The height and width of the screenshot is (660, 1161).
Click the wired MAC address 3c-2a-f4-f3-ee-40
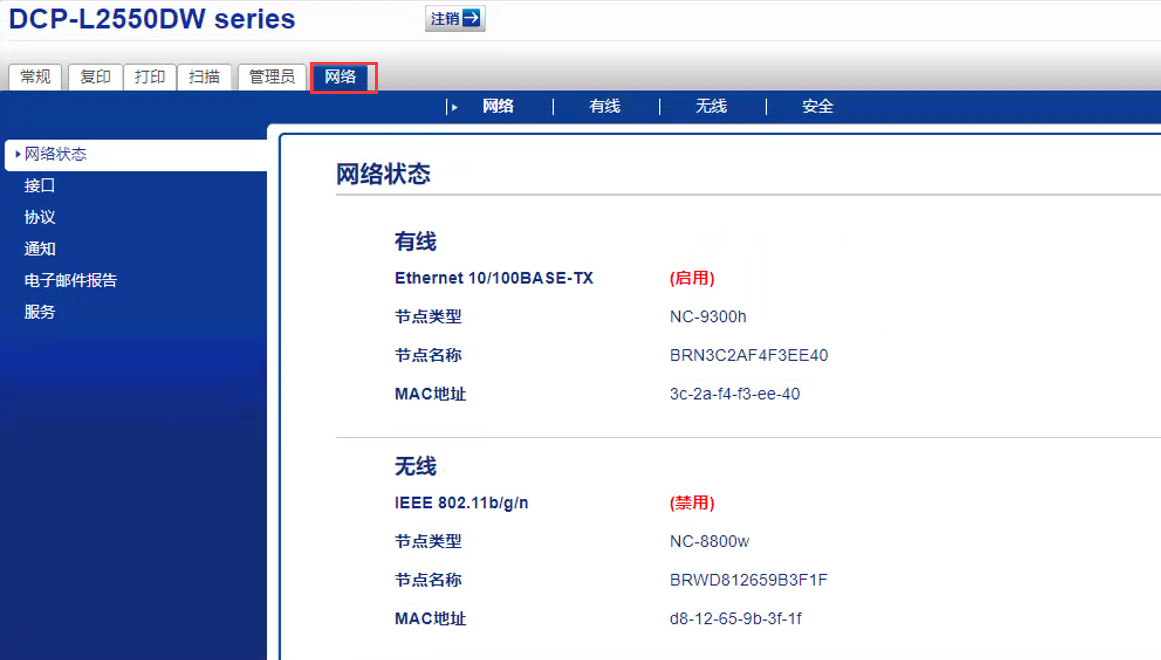pos(735,394)
